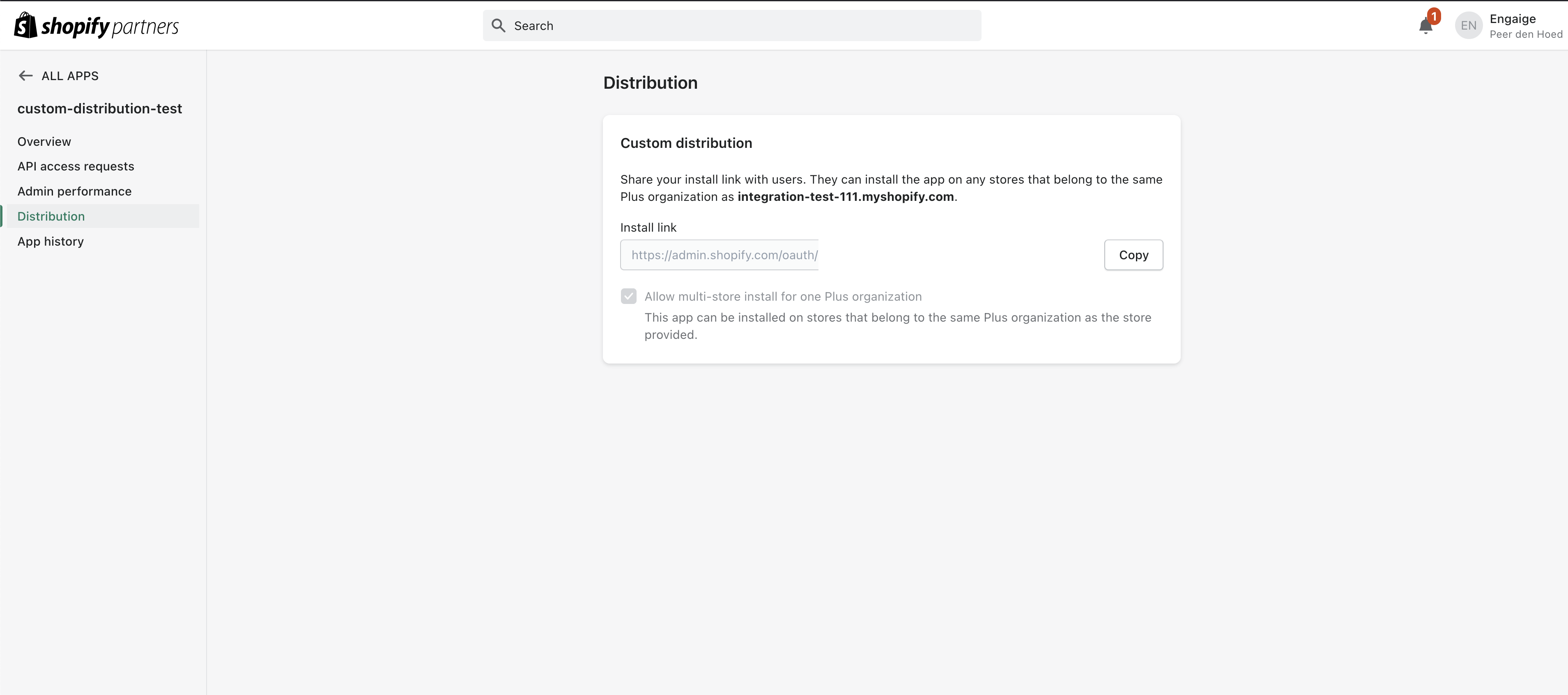Viewport: 1568px width, 695px height.
Task: Open App history
Action: tap(51, 241)
